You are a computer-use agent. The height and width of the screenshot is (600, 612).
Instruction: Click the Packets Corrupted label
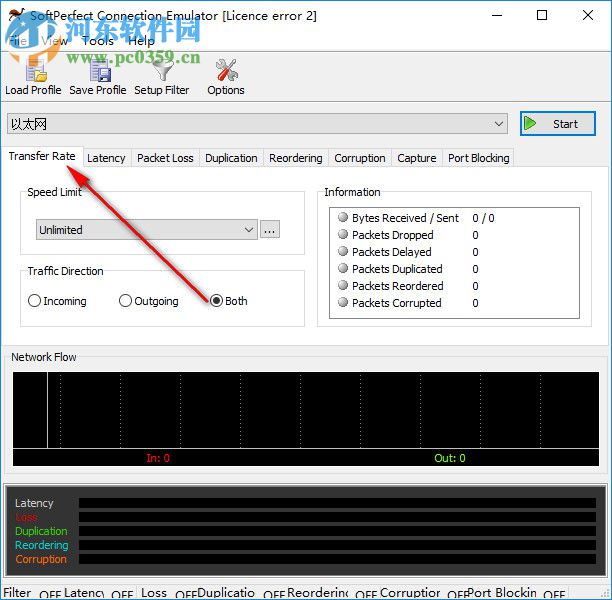(397, 303)
